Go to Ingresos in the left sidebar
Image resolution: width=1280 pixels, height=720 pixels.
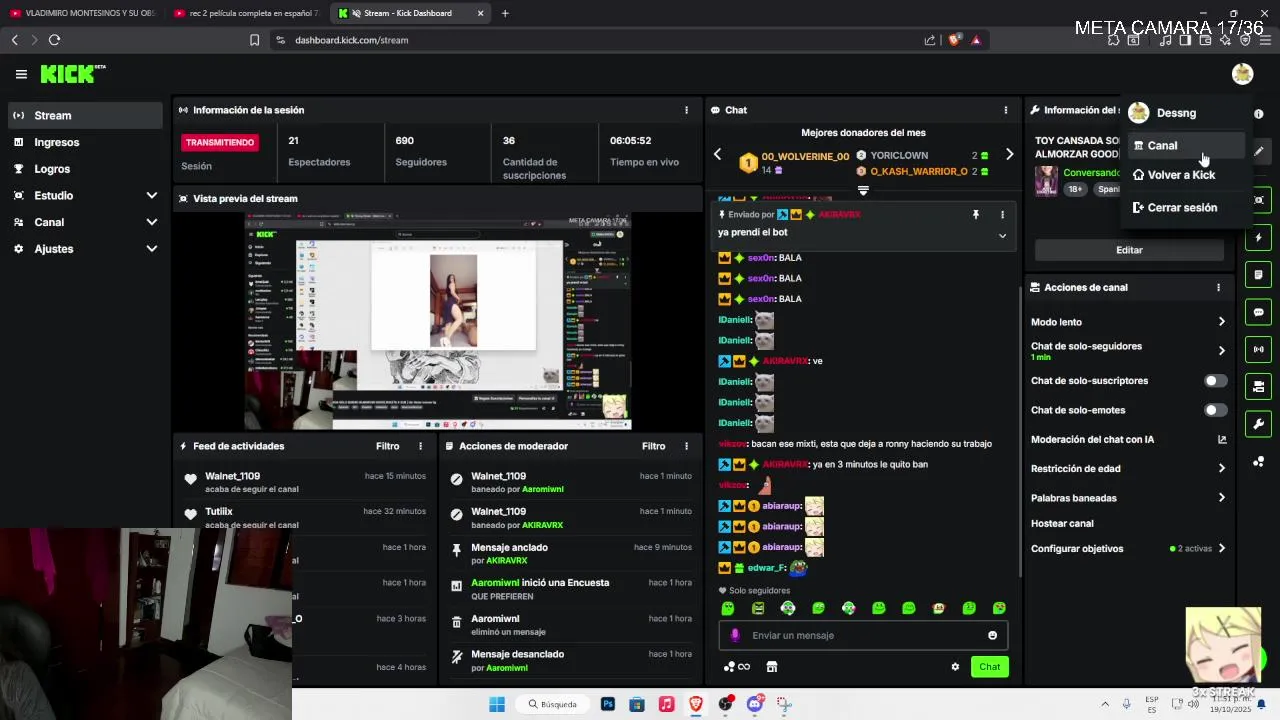click(86, 142)
